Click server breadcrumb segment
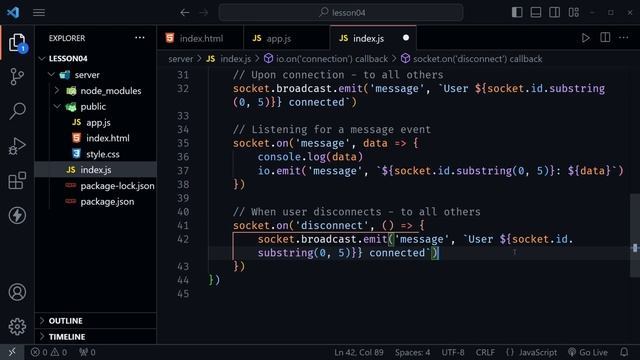640x360 pixels. tap(180, 59)
